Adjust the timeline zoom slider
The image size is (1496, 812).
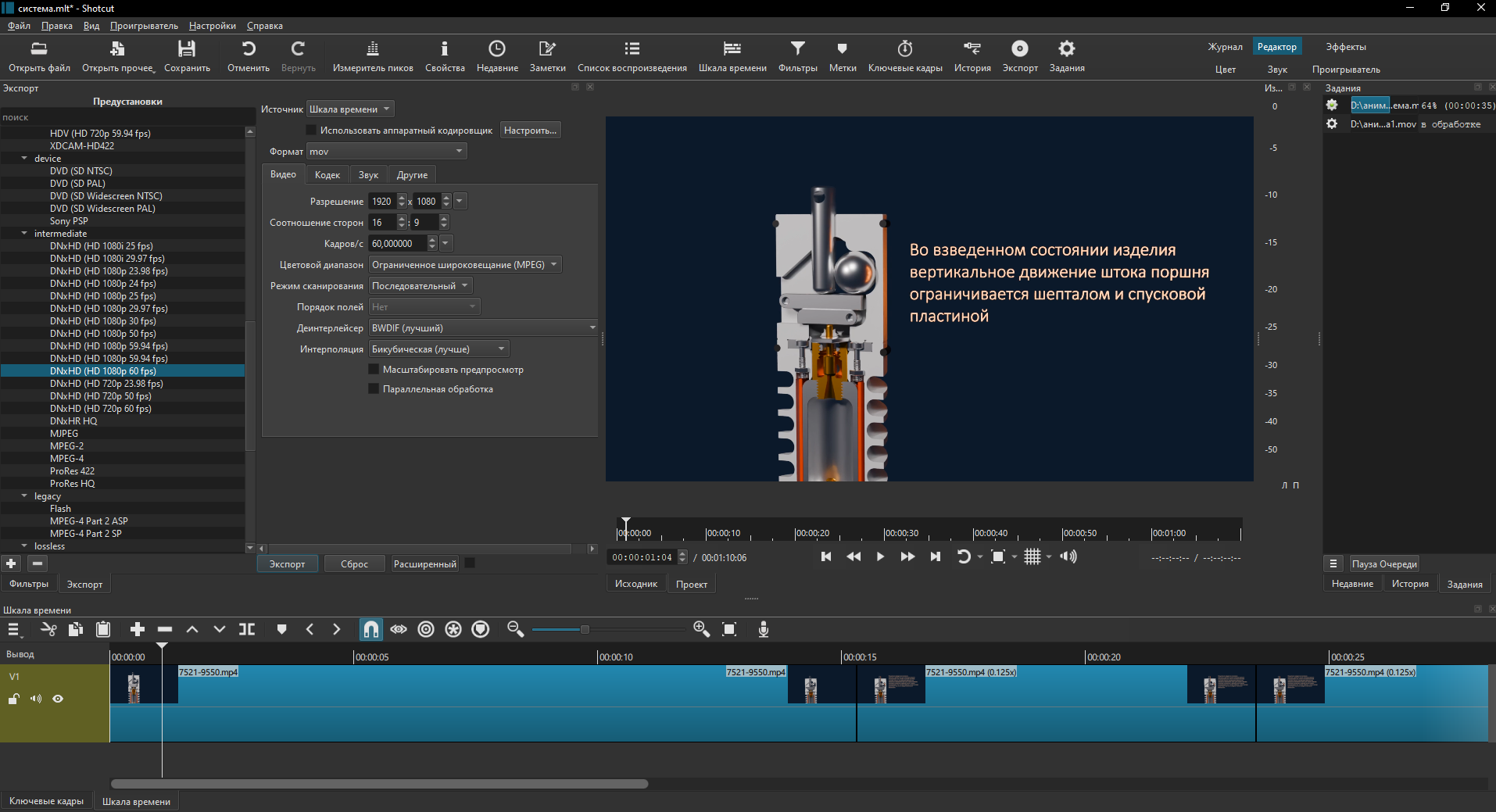[x=584, y=630]
